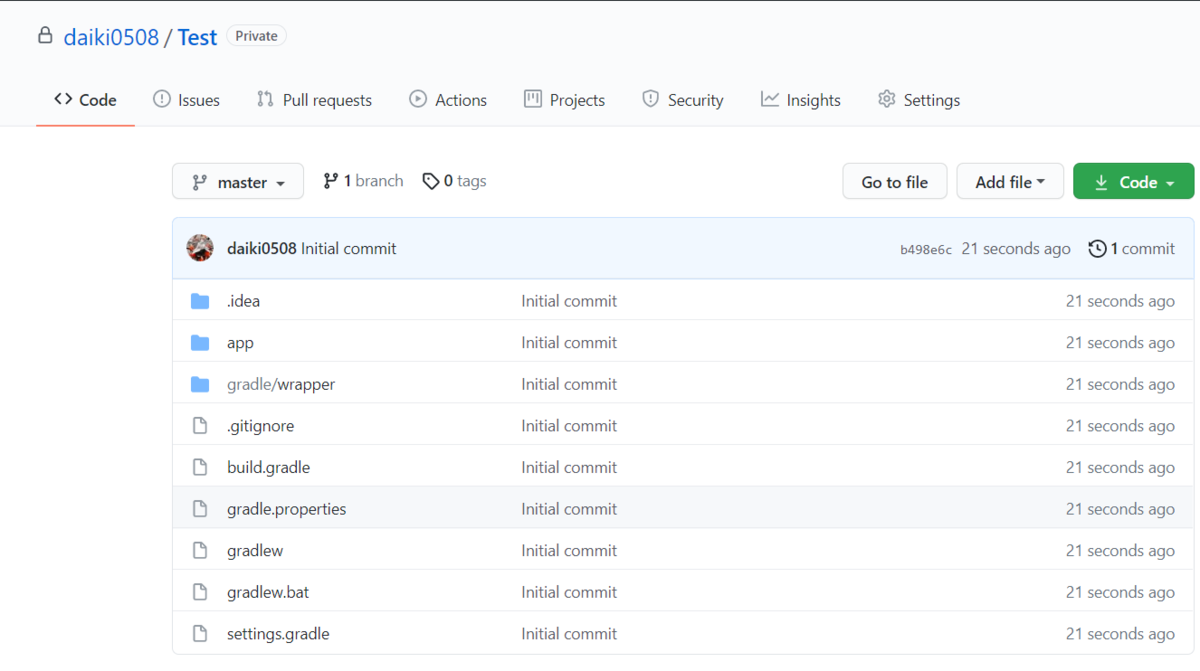The height and width of the screenshot is (671, 1200).
Task: Click the Issues circle icon
Action: (x=161, y=99)
